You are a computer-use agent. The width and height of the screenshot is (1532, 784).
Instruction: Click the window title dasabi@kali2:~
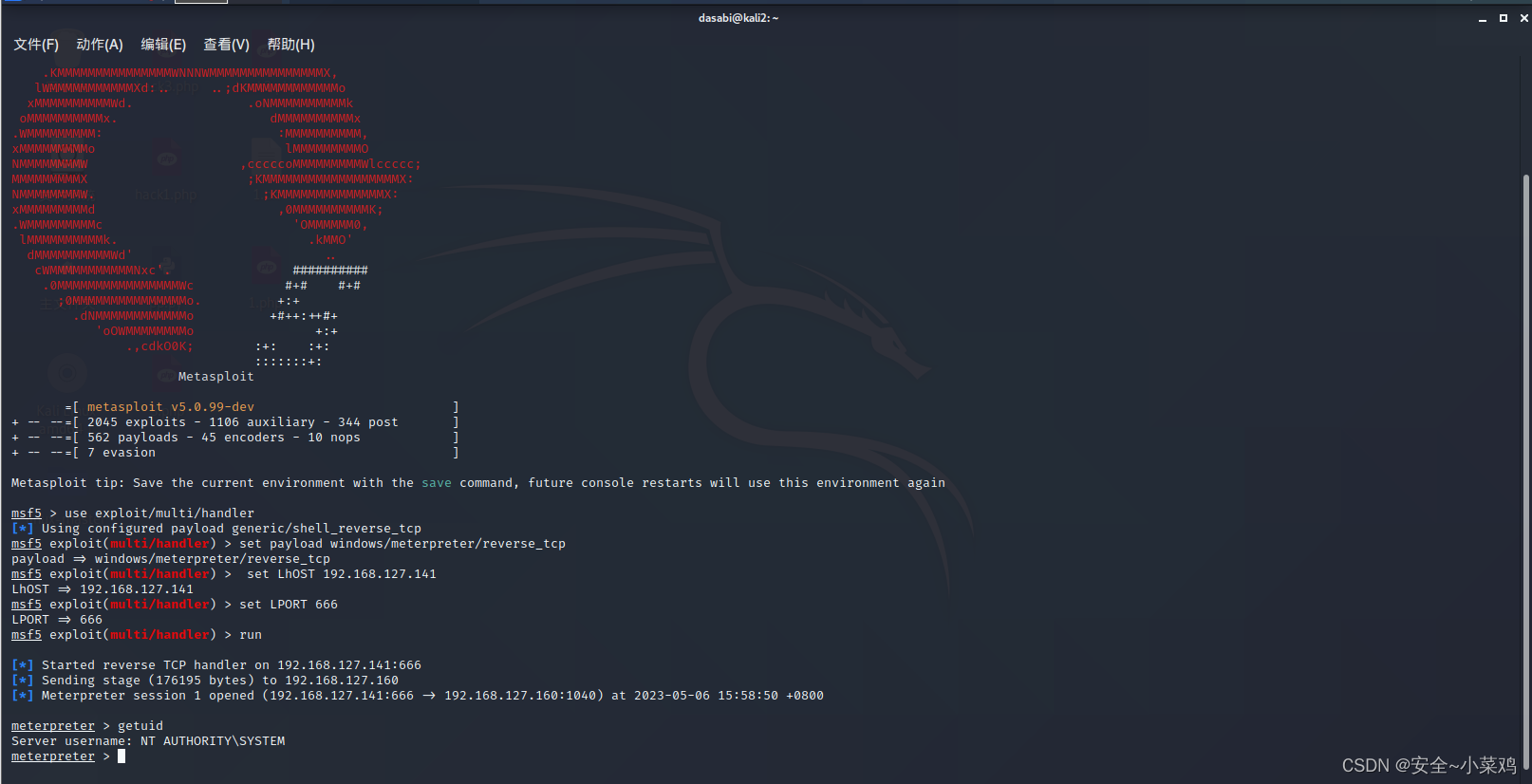[738, 18]
